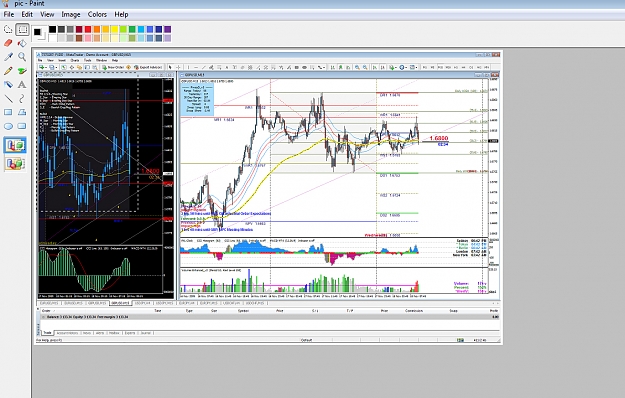Pick the Color Picker eyedropper tool

pyautogui.click(x=8, y=57)
